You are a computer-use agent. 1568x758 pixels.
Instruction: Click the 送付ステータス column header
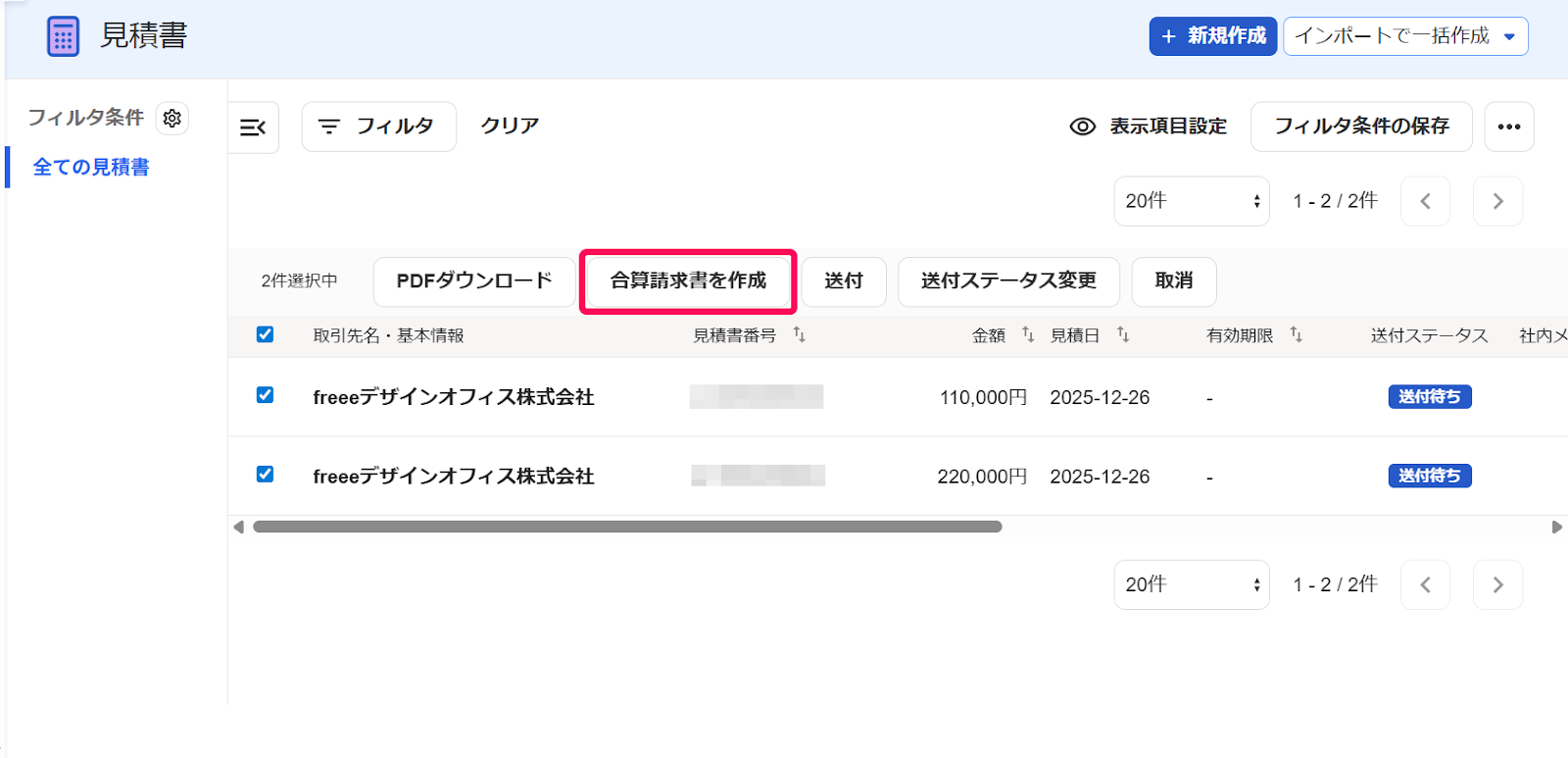(x=1429, y=335)
